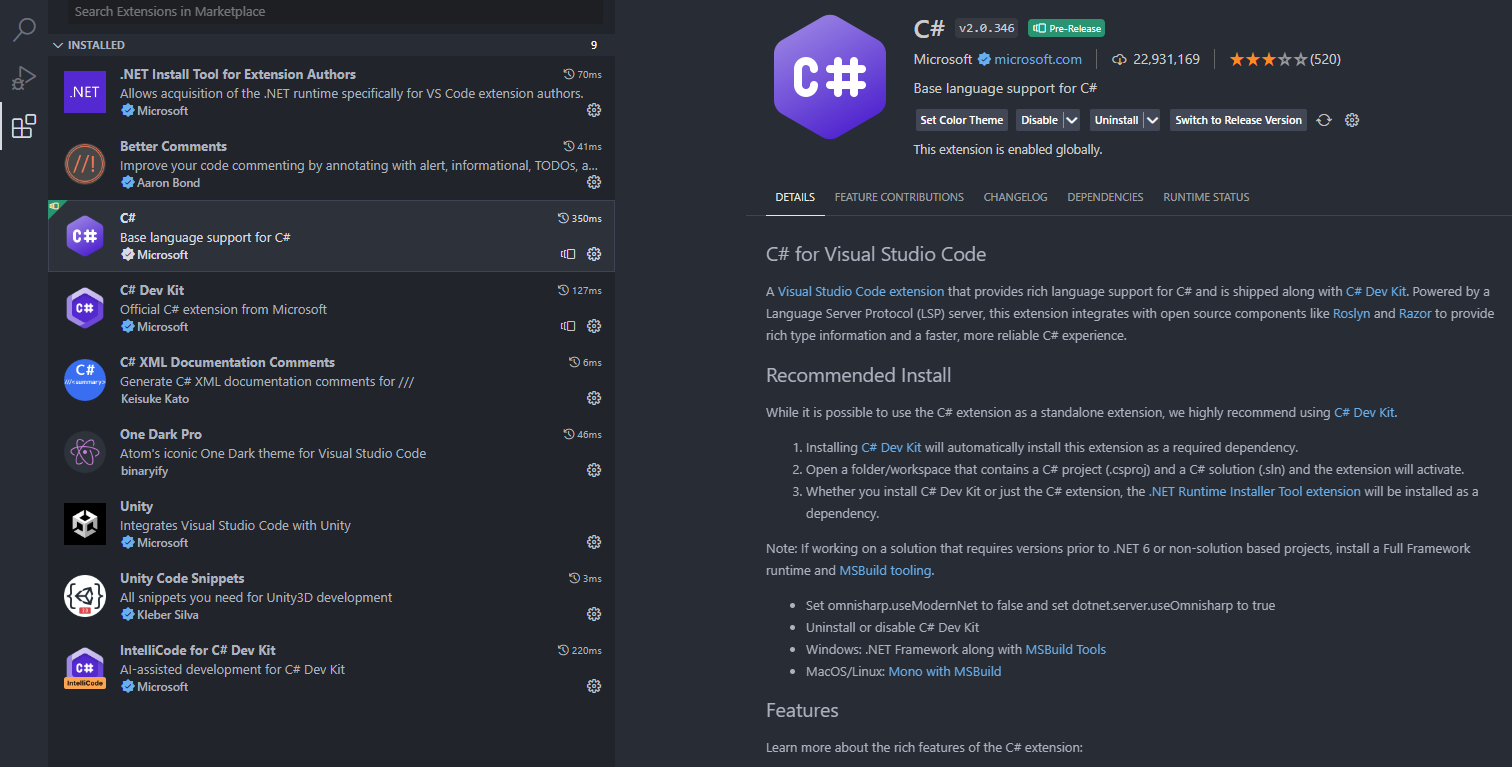
Task: Click the Unity Code Snippets icon
Action: pyautogui.click(x=85, y=596)
